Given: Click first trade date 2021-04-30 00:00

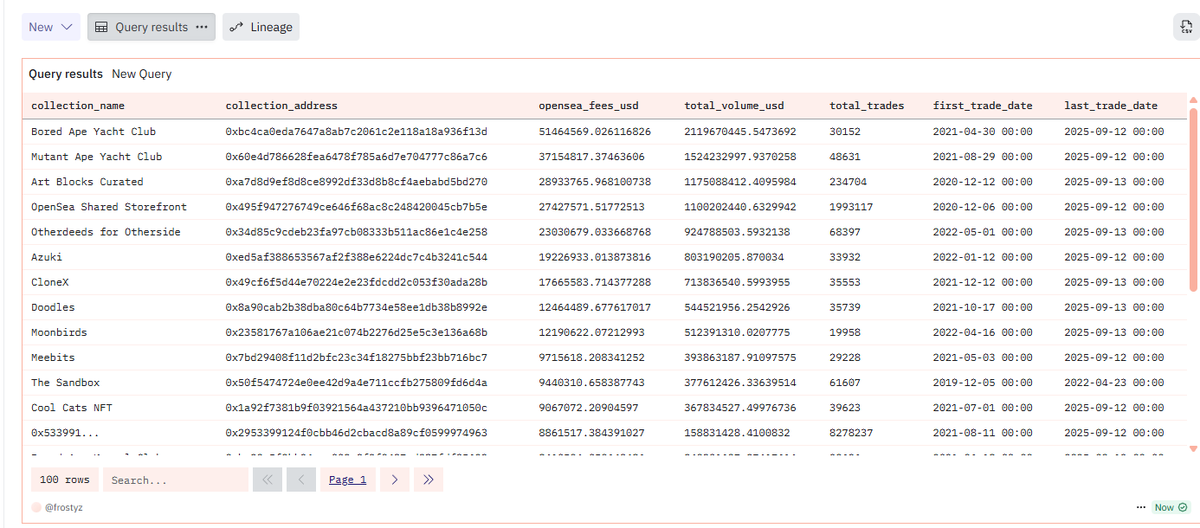Looking at the screenshot, I should tap(983, 132).
